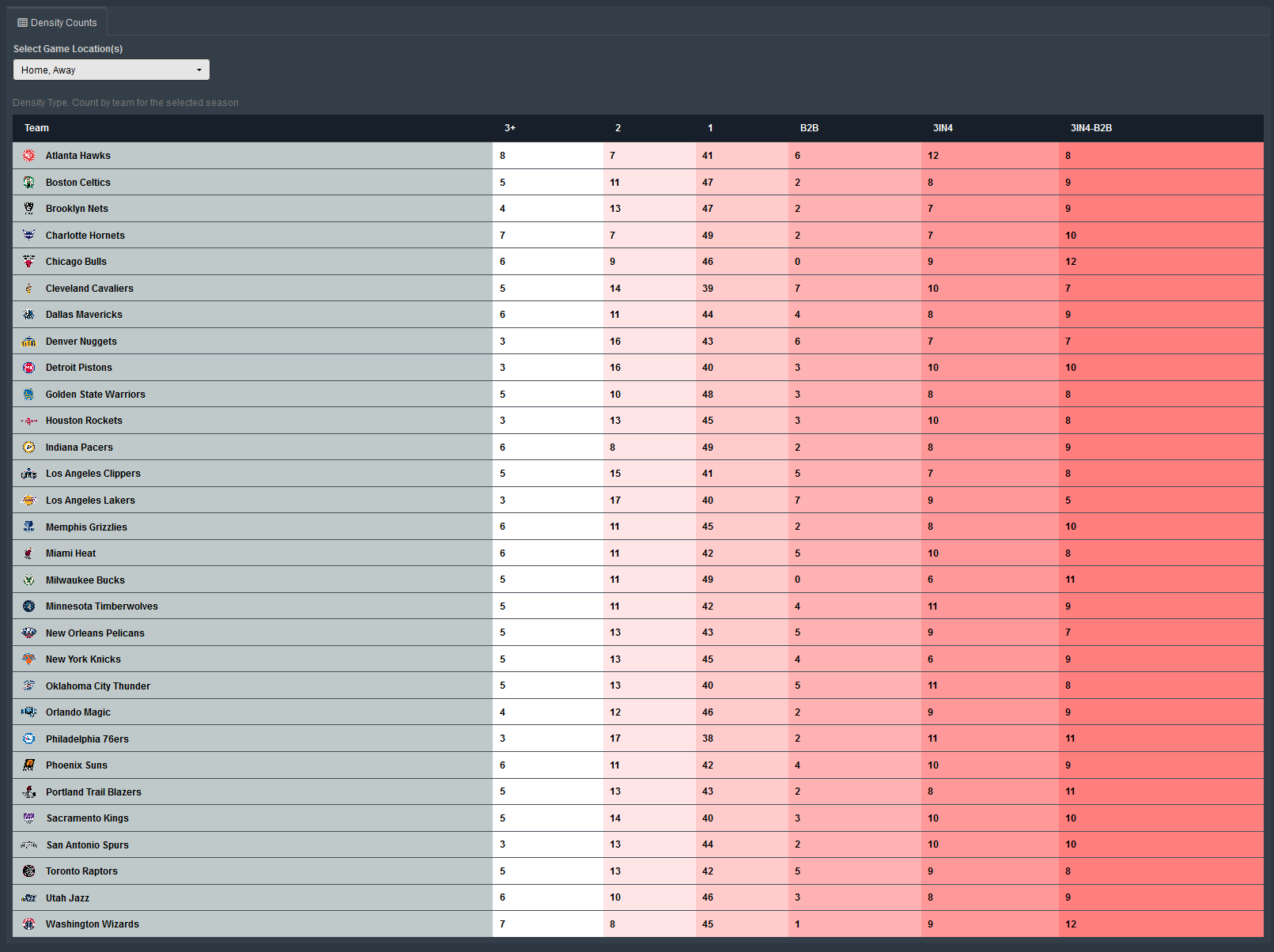Click the Atlanta Hawks logo icon
Image resolution: width=1274 pixels, height=952 pixels.
point(29,156)
